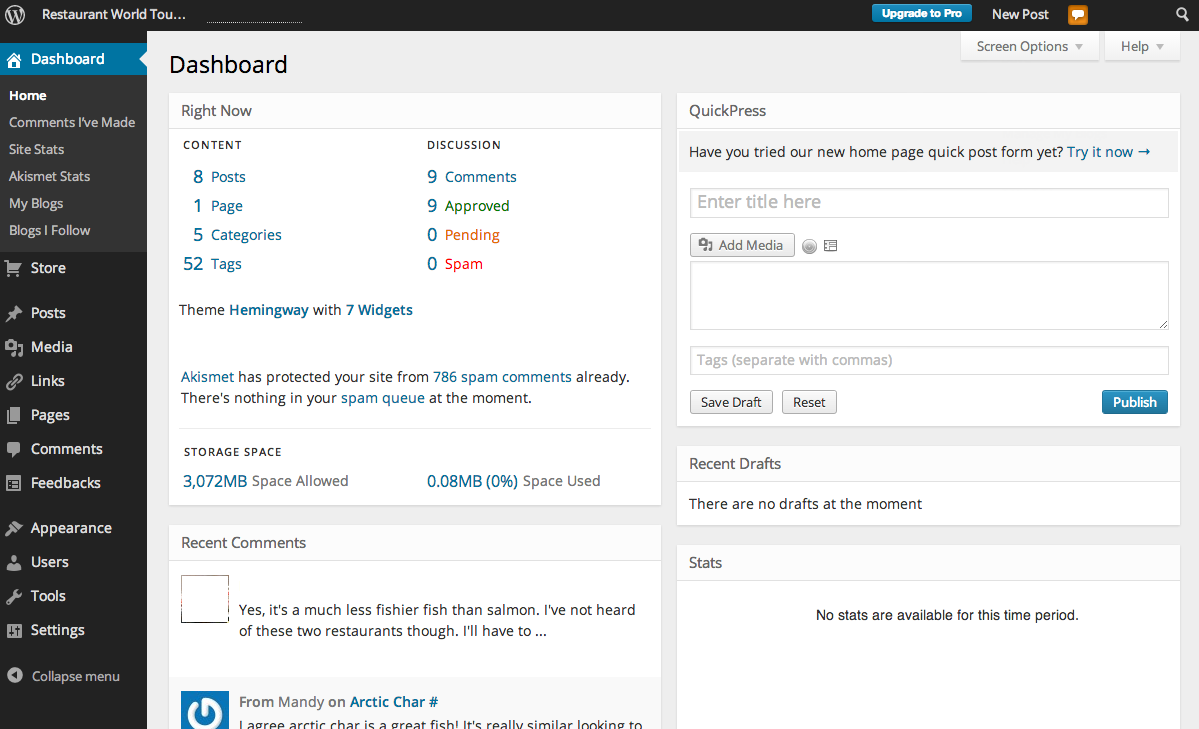Click the Try it now link

[1108, 152]
